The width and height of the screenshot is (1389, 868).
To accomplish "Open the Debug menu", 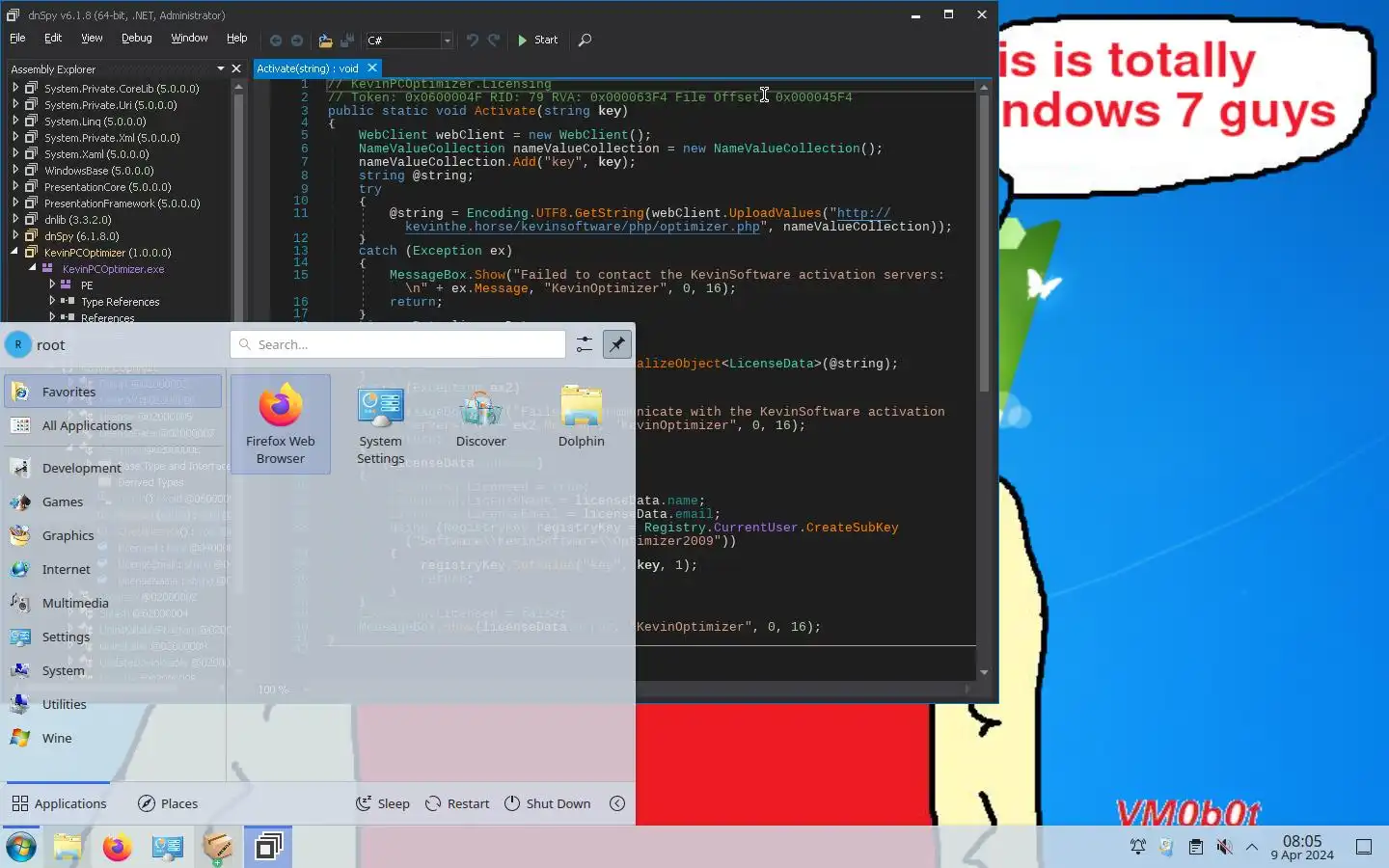I will tap(136, 38).
